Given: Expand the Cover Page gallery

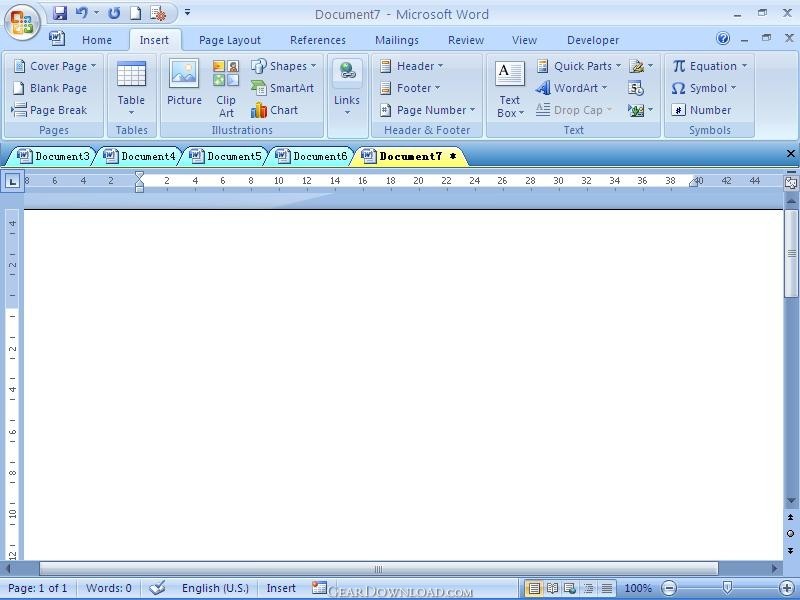Looking at the screenshot, I should (54, 66).
